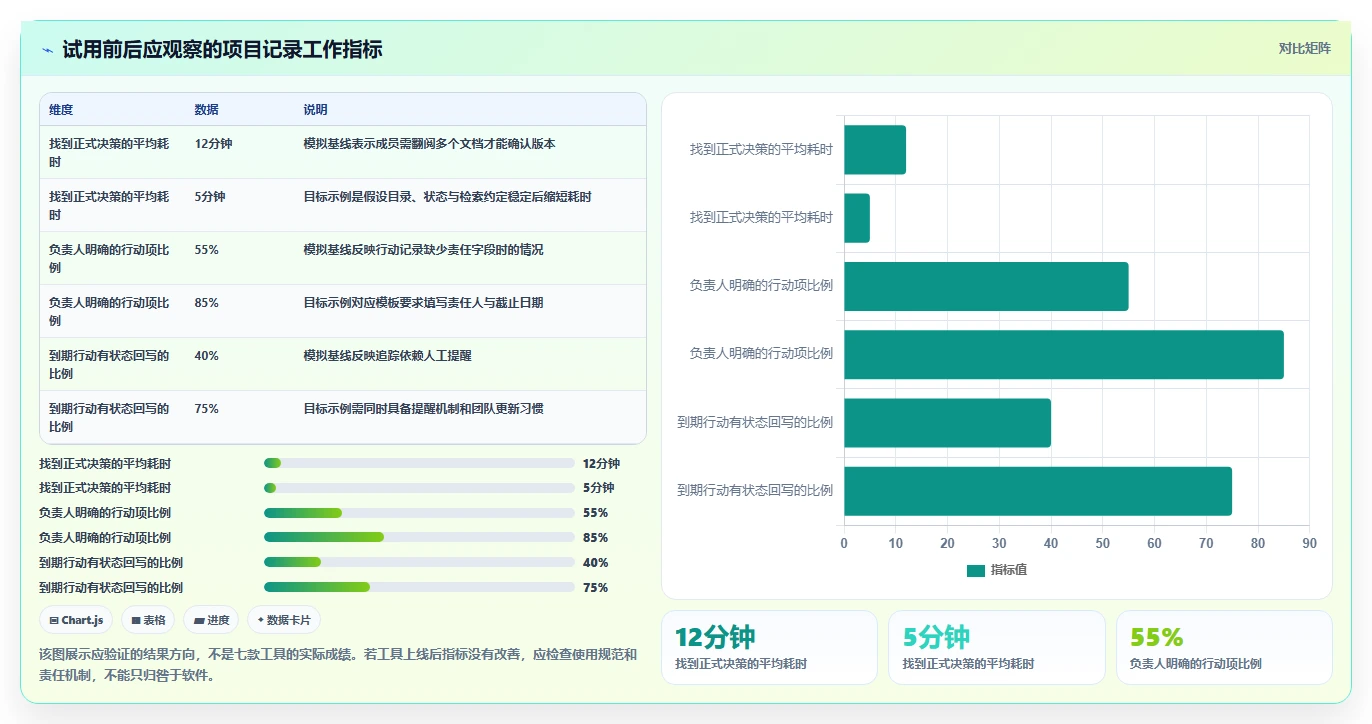
Task: Click the description 目标示例需同时具备提醒机制和团队更新习惯
Action: 423,409
